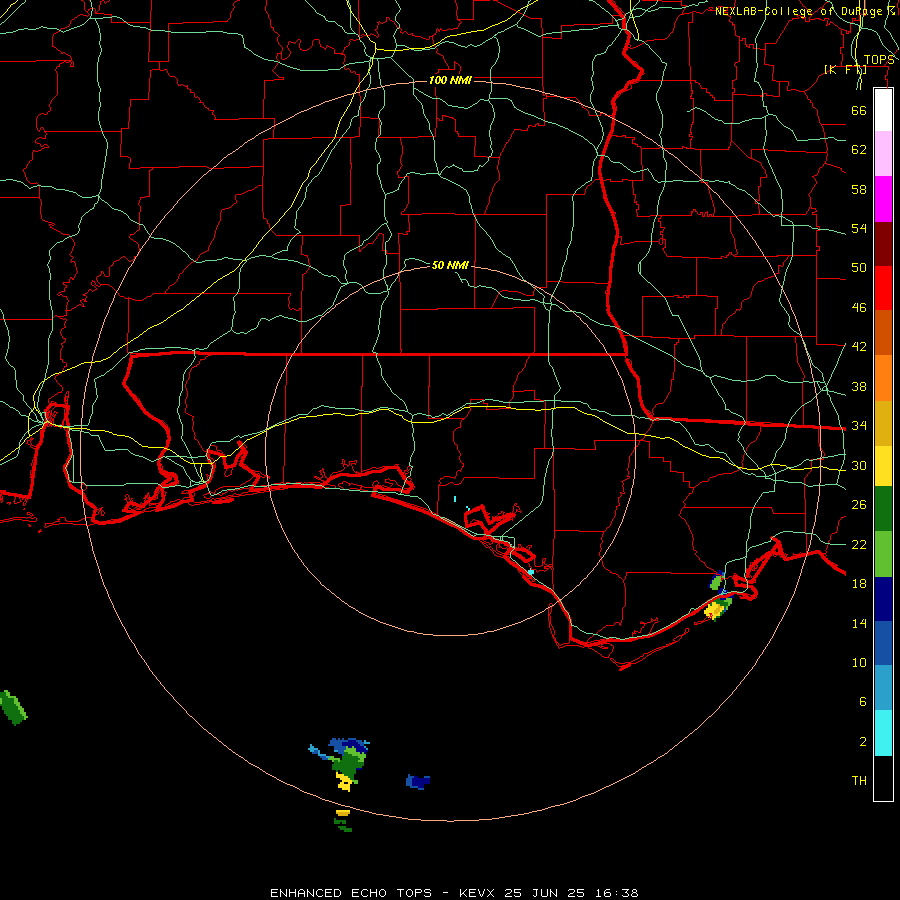Click the legend value 18
Viewport: 900px width, 900px height.
pyautogui.click(x=859, y=584)
